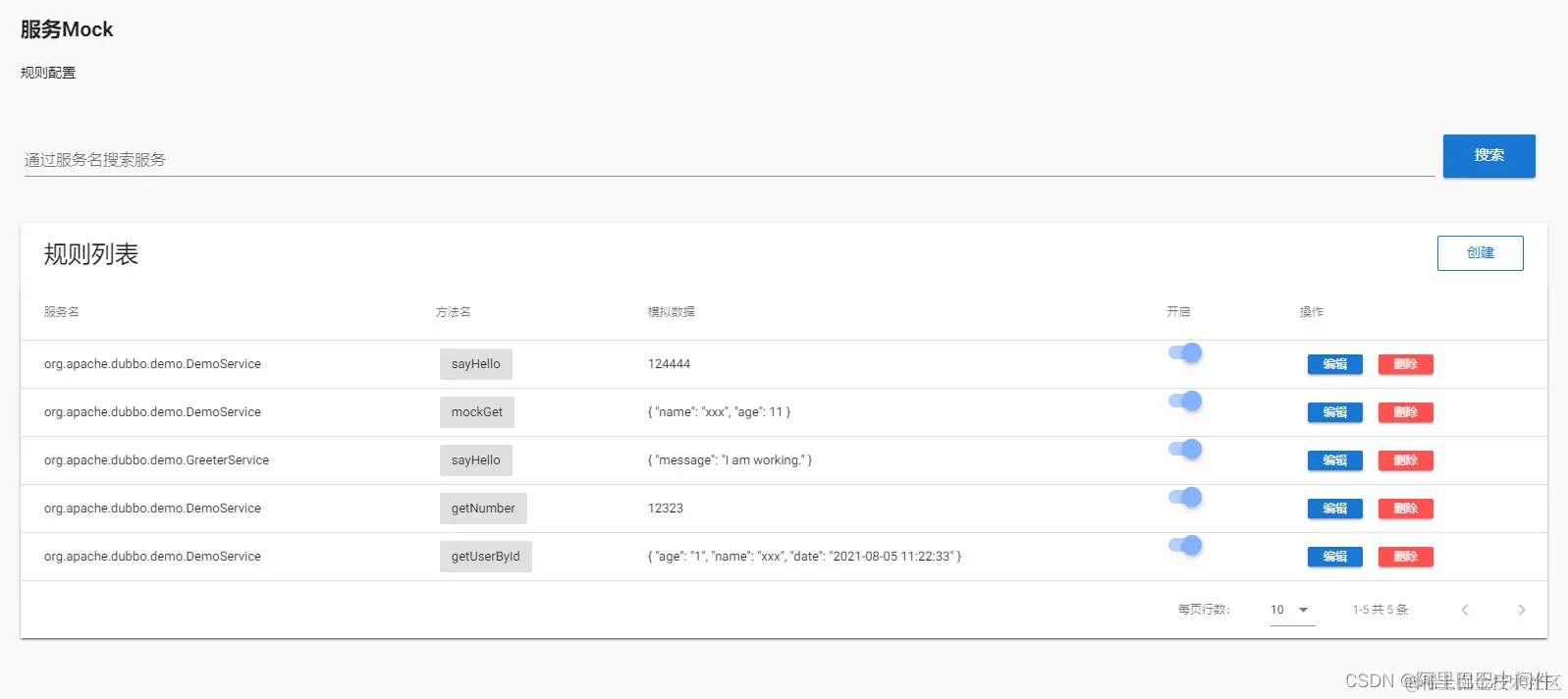Click the GreeterService service name cell
The height and width of the screenshot is (699, 1568).
(156, 460)
